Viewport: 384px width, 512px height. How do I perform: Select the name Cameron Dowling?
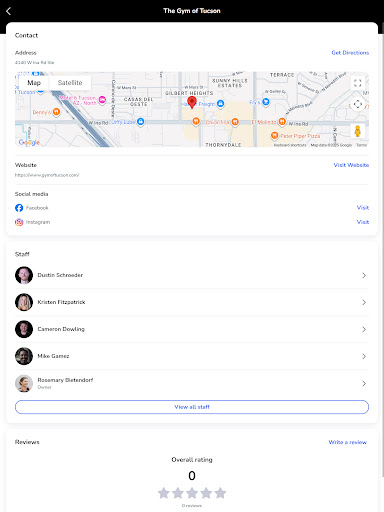pyautogui.click(x=61, y=329)
